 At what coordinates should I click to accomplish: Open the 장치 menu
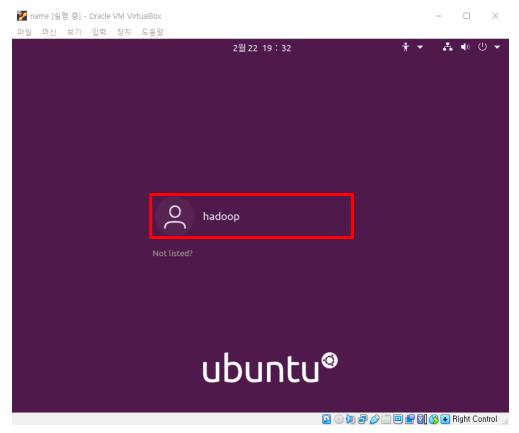point(124,32)
